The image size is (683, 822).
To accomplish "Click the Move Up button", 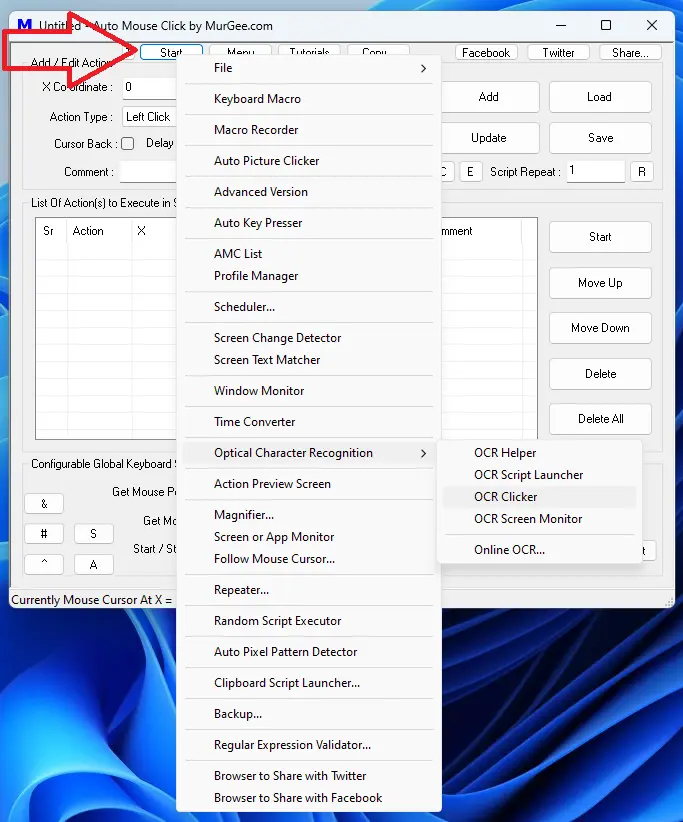I will click(600, 283).
